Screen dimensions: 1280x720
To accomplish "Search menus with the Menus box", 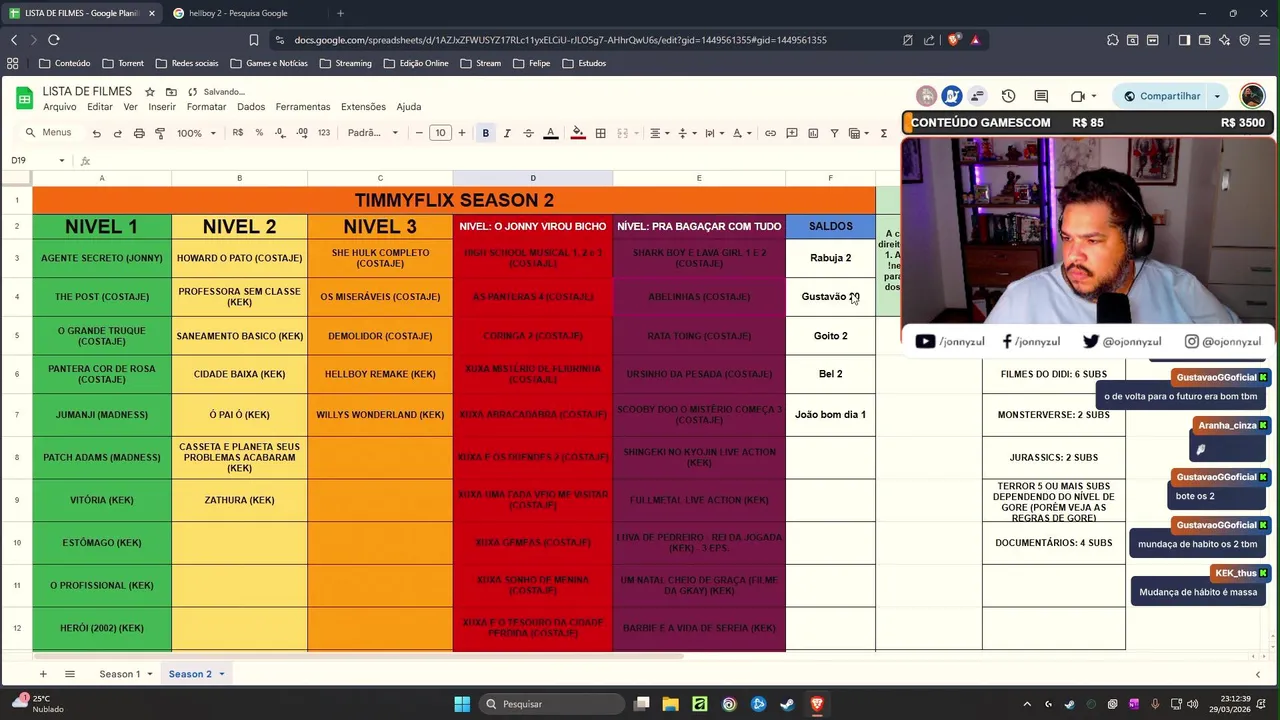I will (50, 133).
